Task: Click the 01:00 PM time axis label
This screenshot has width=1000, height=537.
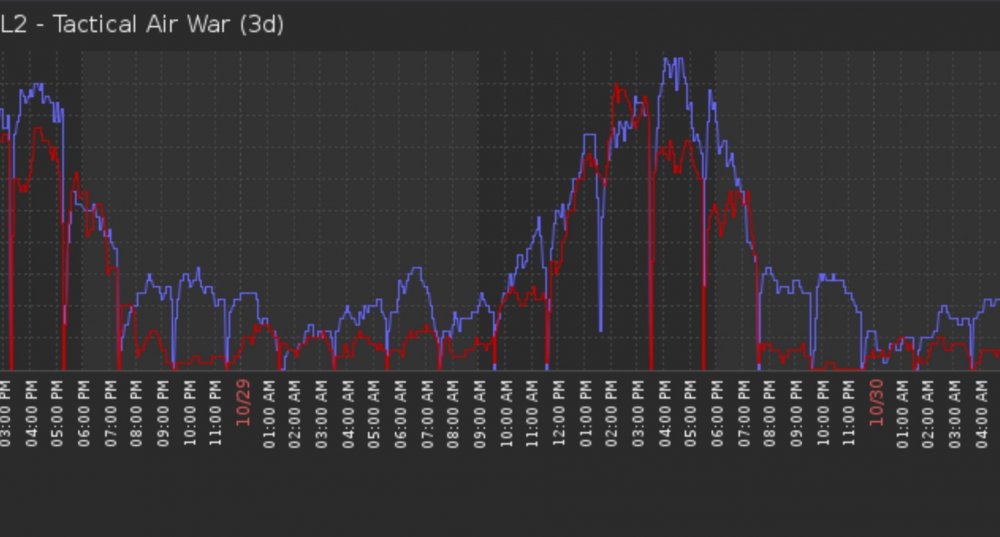Action: click(x=585, y=414)
